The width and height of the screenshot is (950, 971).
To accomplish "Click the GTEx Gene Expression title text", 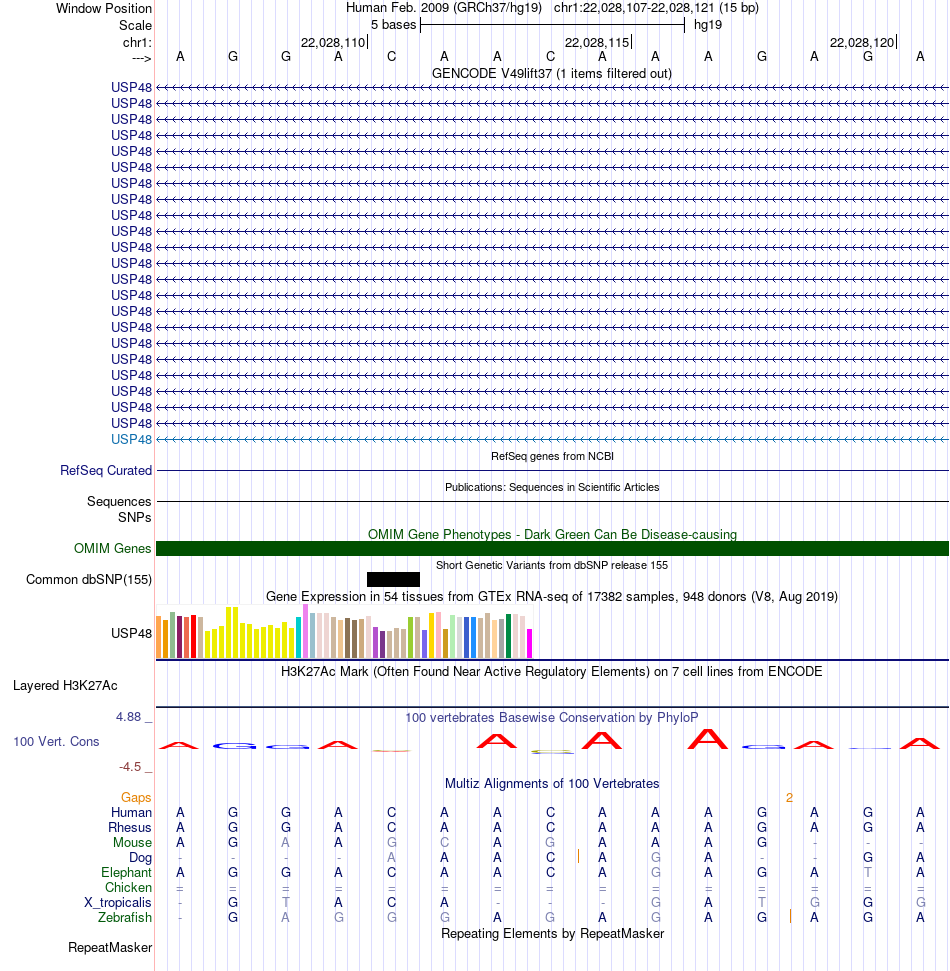I will pyautogui.click(x=552, y=596).
